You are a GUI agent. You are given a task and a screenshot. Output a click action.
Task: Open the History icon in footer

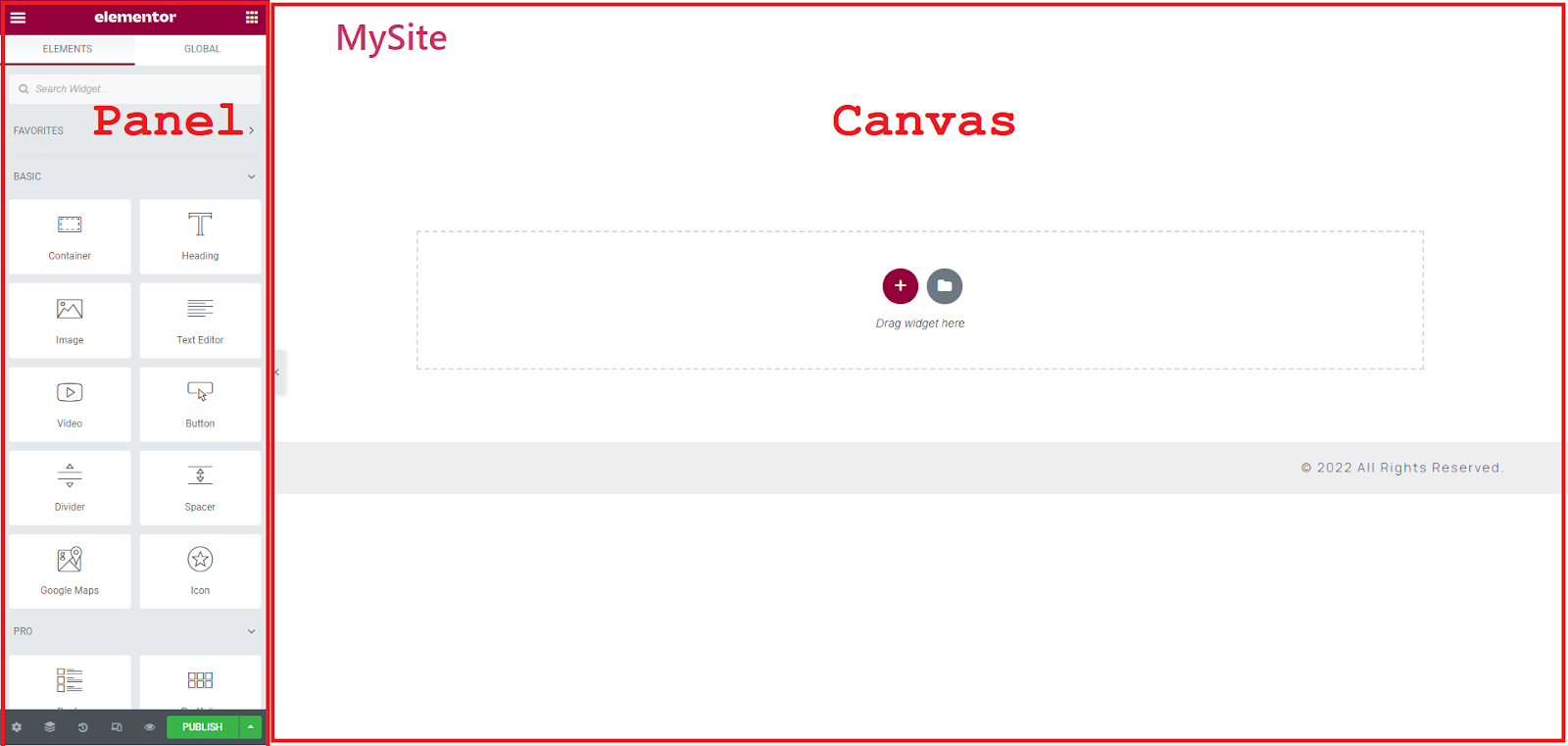[x=83, y=727]
